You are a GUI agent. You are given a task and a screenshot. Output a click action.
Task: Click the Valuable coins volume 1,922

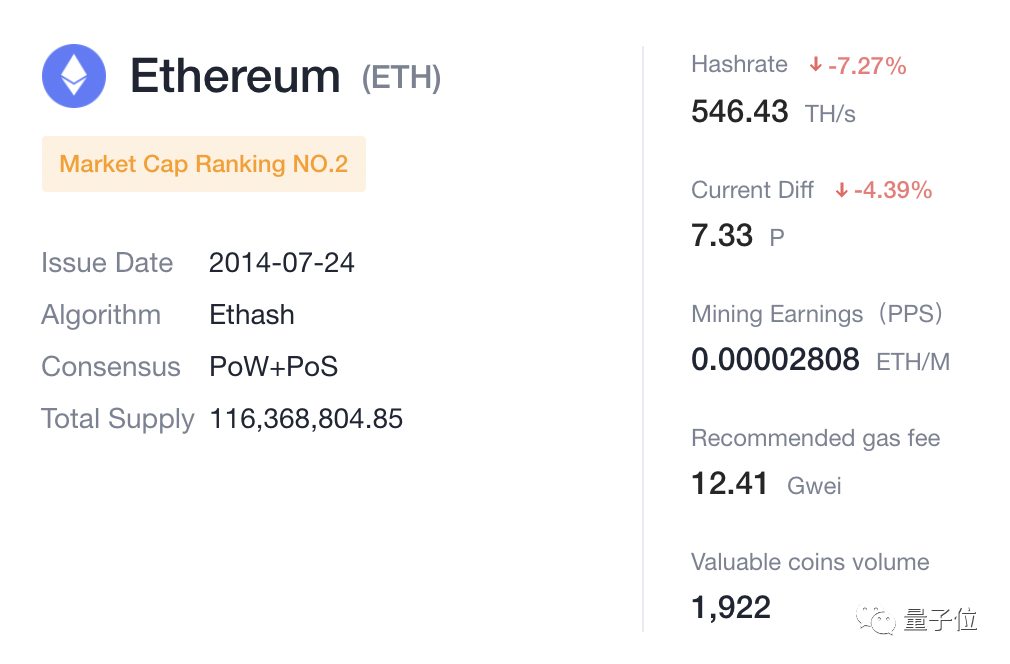[x=731, y=607]
